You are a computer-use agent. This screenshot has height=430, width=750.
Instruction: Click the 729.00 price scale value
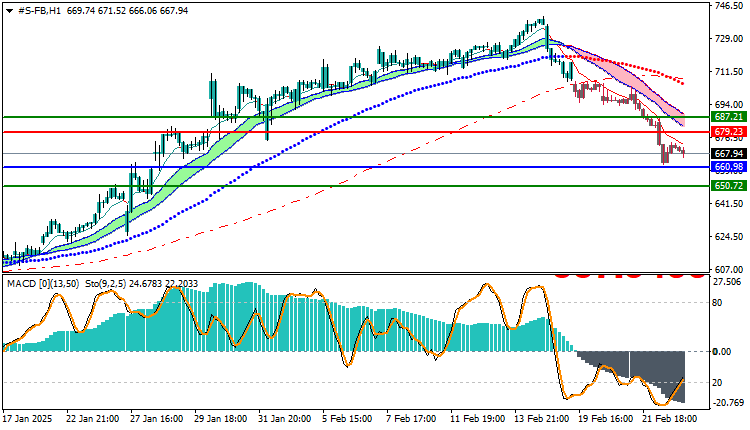pos(728,39)
